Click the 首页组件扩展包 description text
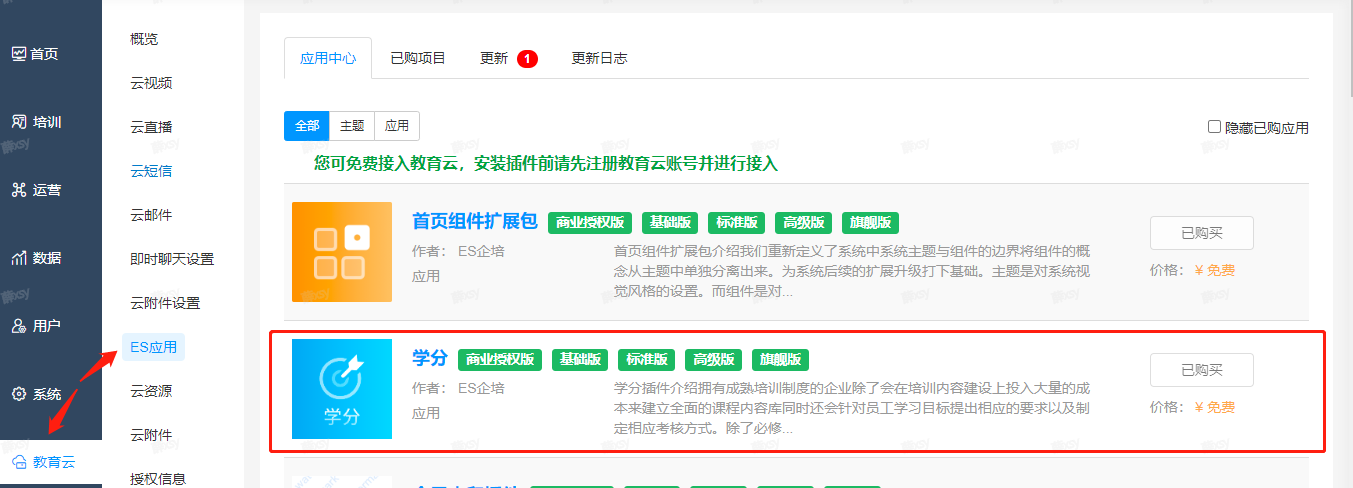 click(851, 271)
